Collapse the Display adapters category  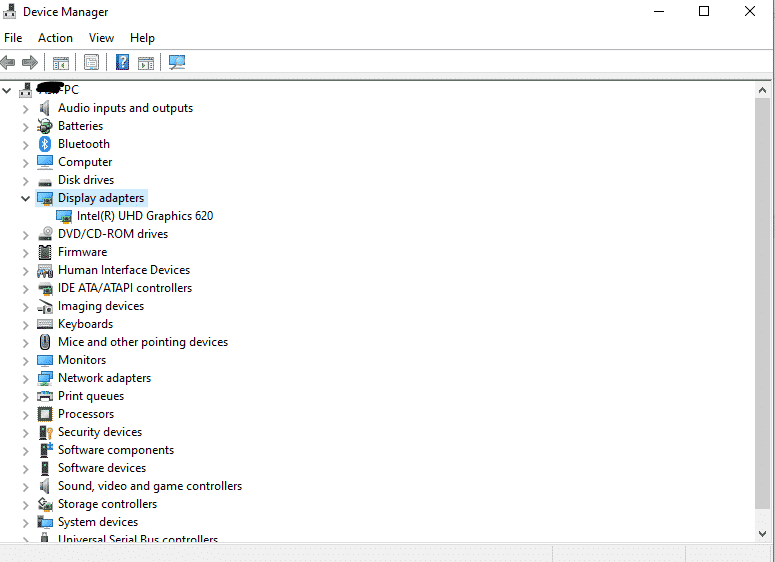pyautogui.click(x=25, y=198)
